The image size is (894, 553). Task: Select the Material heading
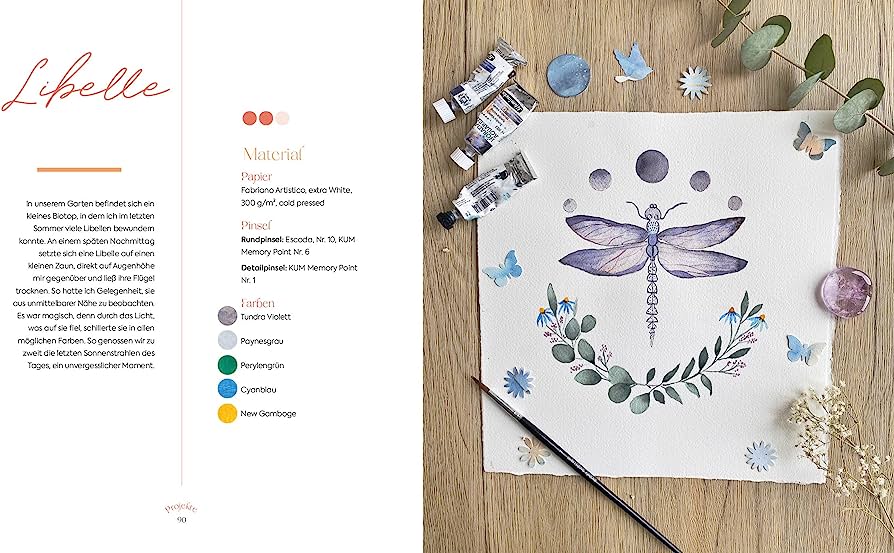tap(273, 153)
